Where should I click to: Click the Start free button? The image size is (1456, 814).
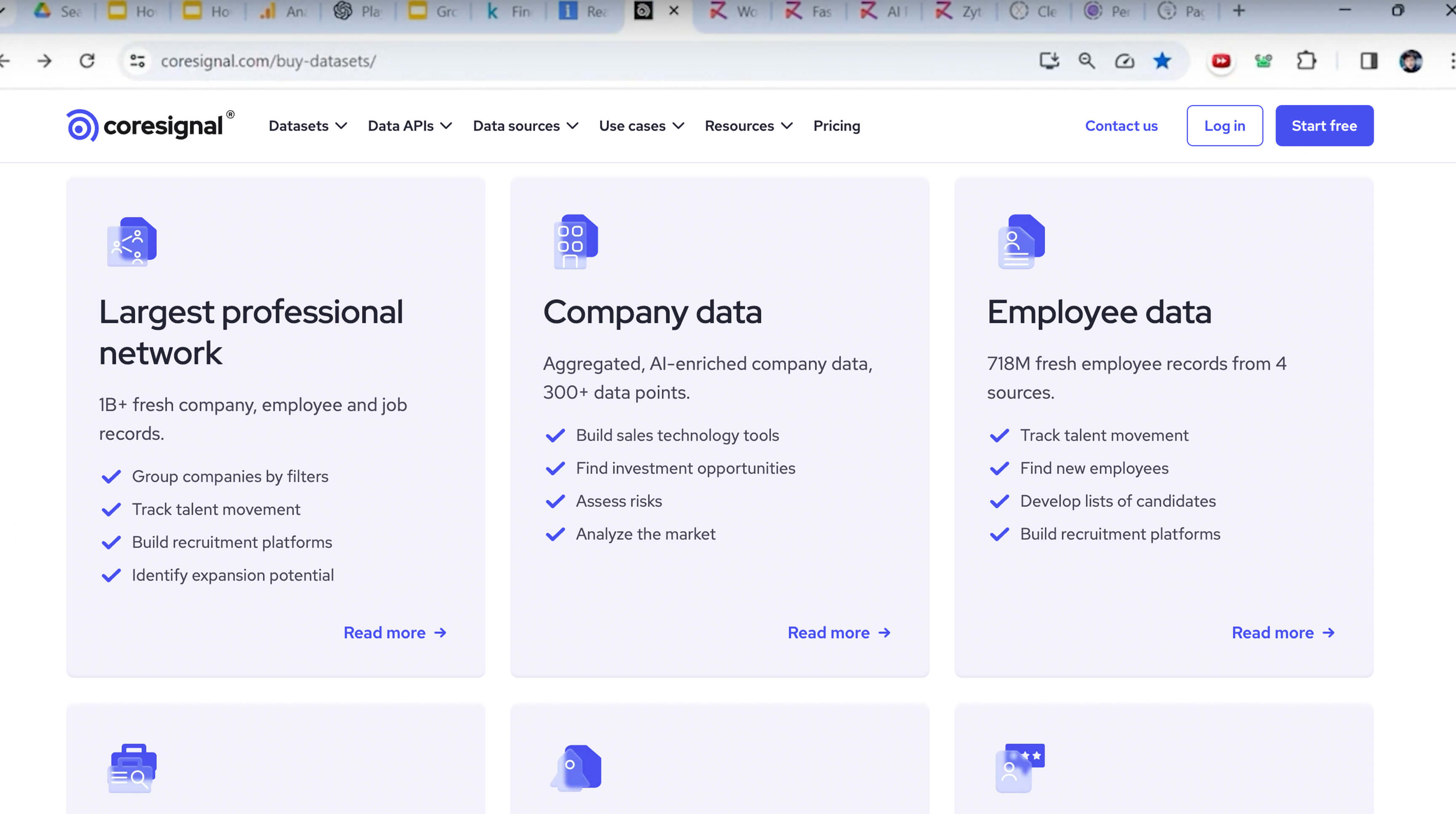click(x=1324, y=126)
